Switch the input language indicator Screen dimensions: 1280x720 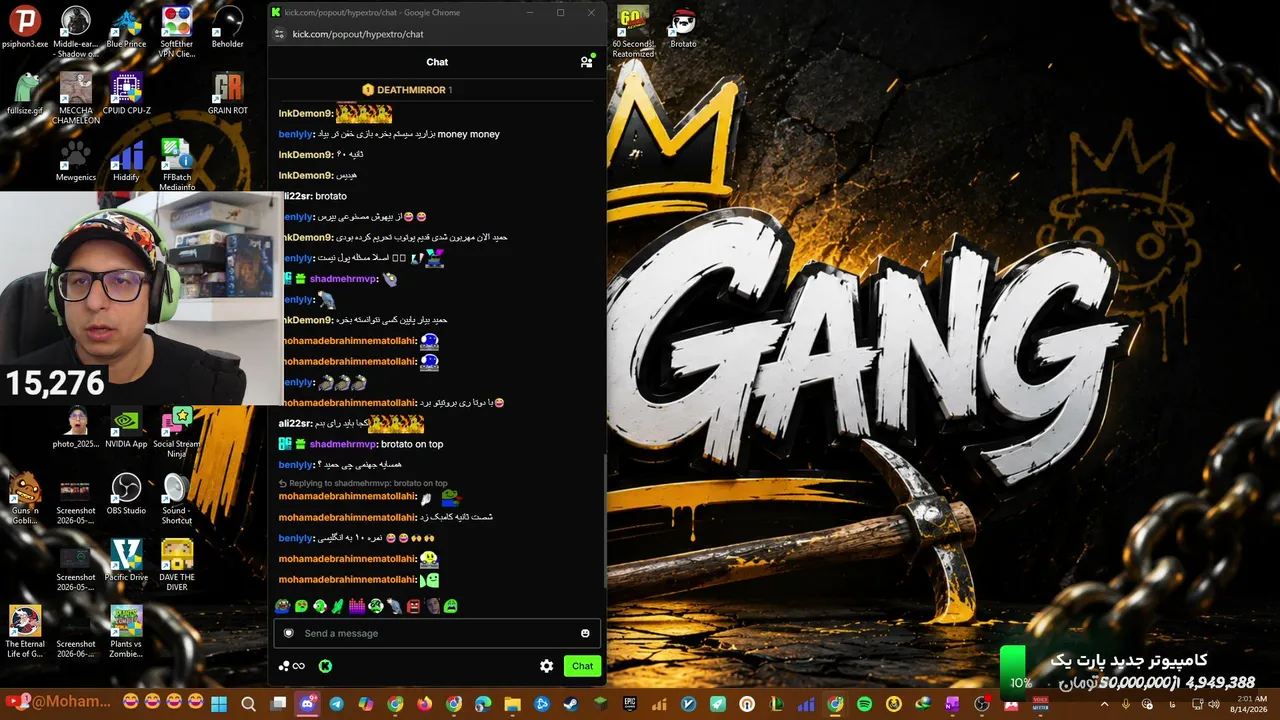point(1172,704)
